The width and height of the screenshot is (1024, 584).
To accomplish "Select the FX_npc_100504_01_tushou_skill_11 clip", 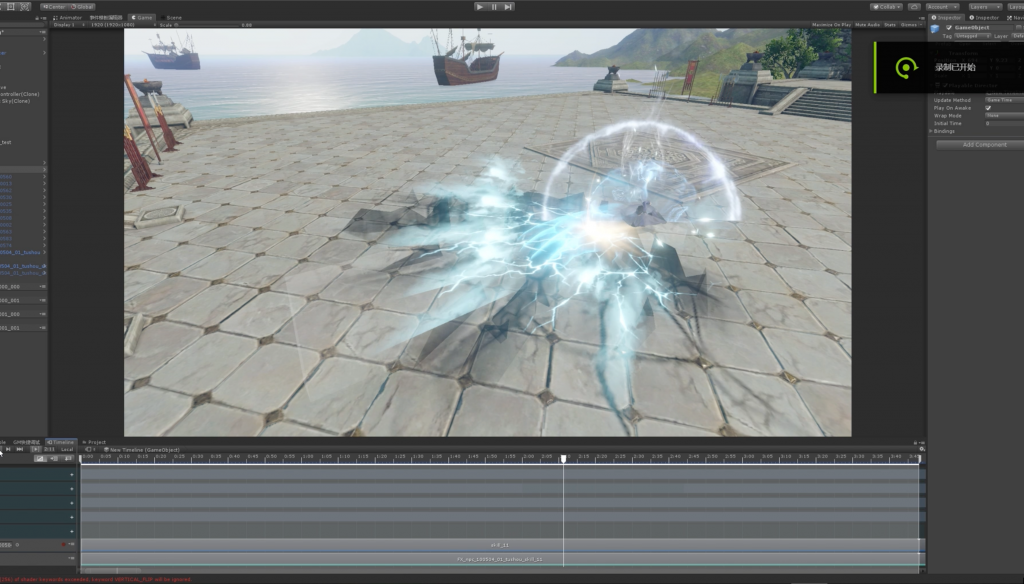I will (500, 559).
